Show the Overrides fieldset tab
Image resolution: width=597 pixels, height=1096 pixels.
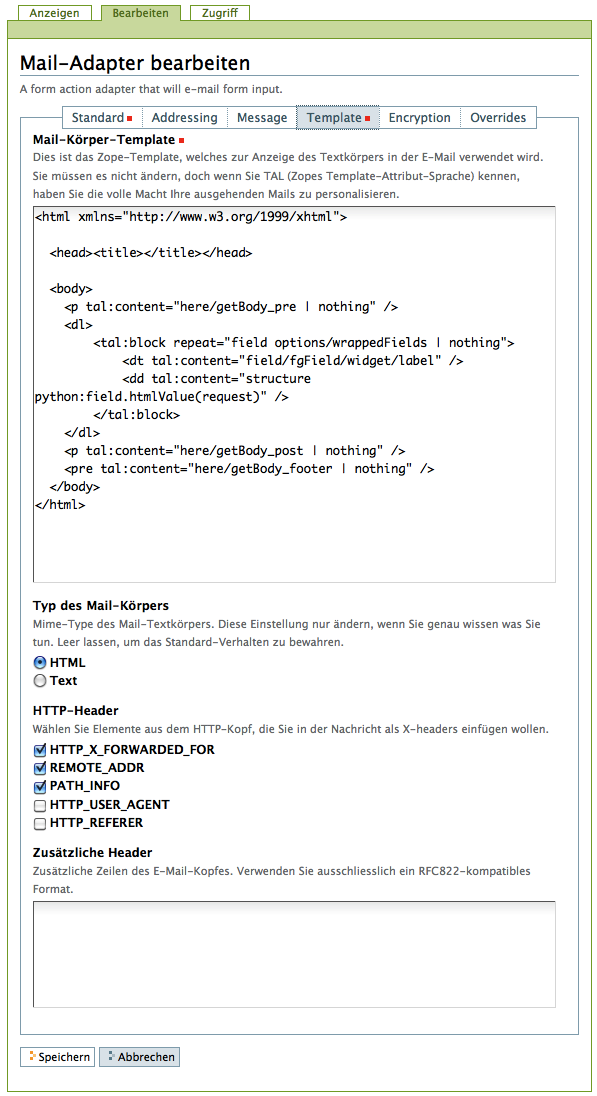pyautogui.click(x=498, y=117)
